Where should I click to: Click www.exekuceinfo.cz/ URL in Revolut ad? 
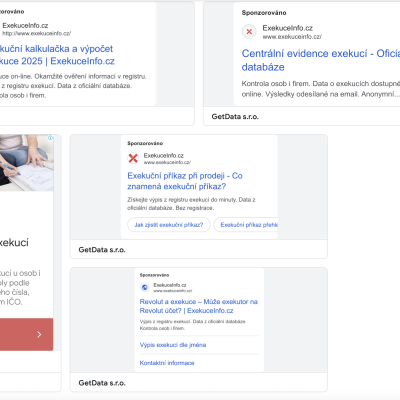(173, 291)
